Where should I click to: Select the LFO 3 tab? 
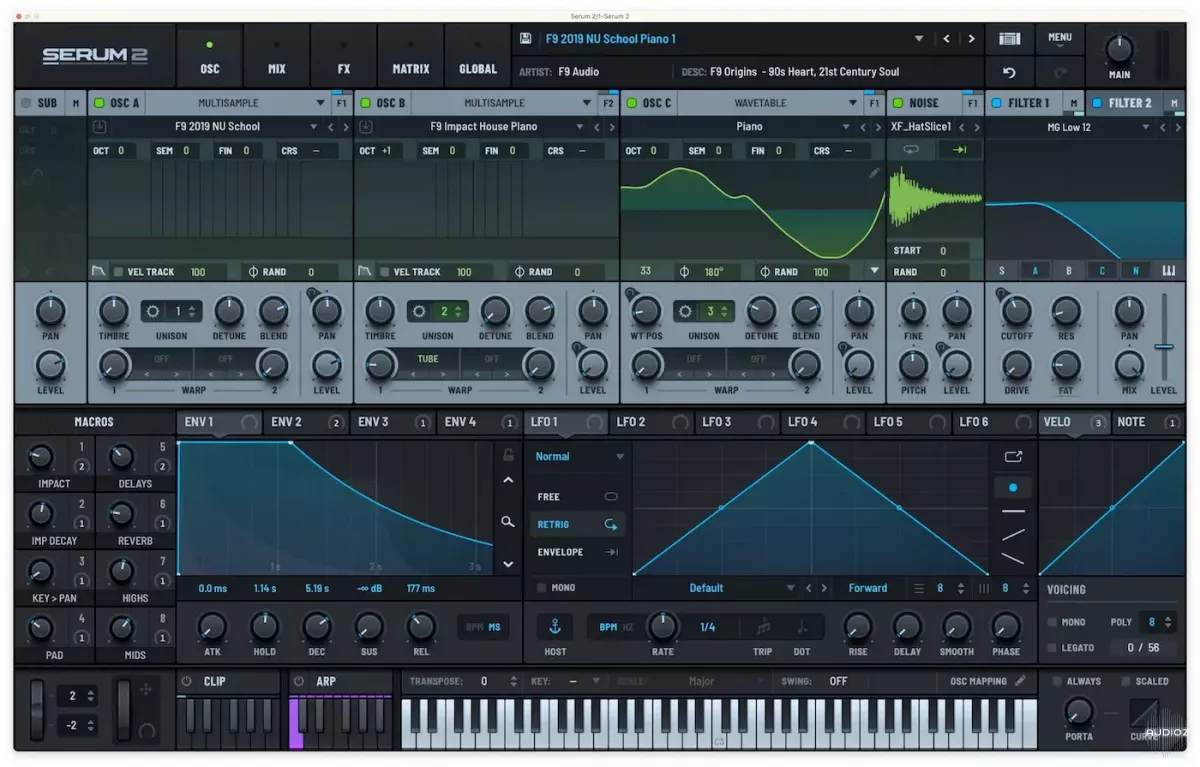[737, 422]
